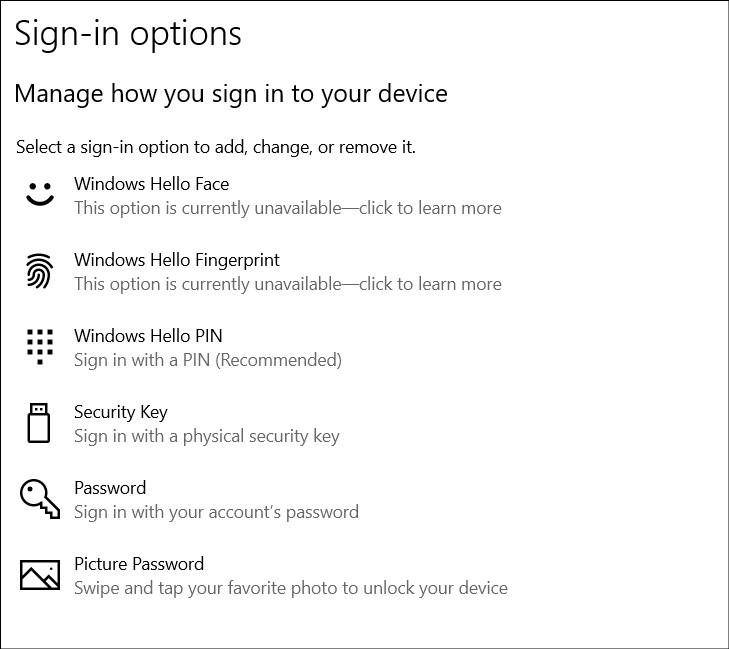729x649 pixels.
Task: Click the 'Sign in with a PIN (Recommended)' text
Action: click(x=208, y=360)
